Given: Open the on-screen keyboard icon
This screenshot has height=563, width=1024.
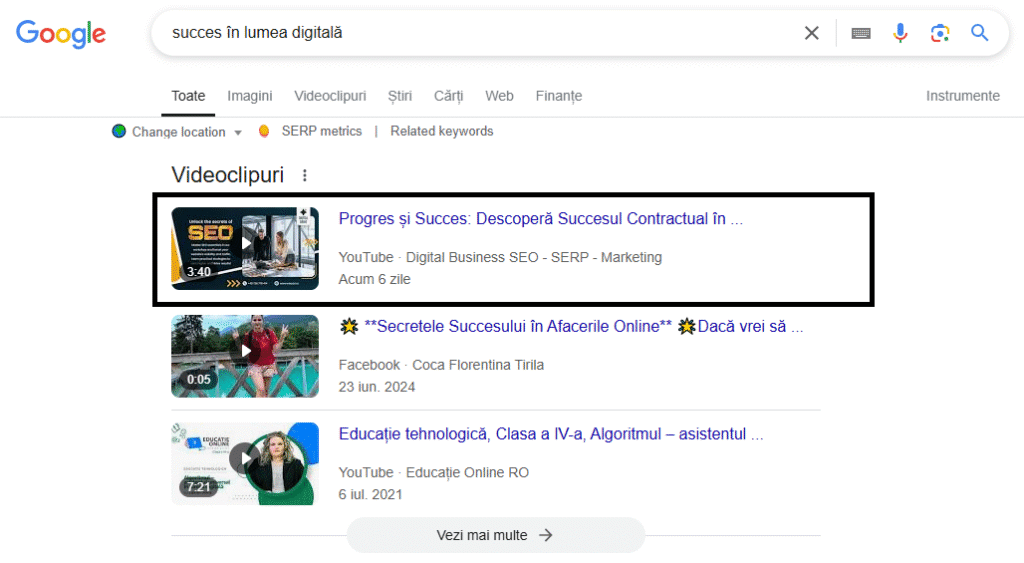Looking at the screenshot, I should click(861, 33).
